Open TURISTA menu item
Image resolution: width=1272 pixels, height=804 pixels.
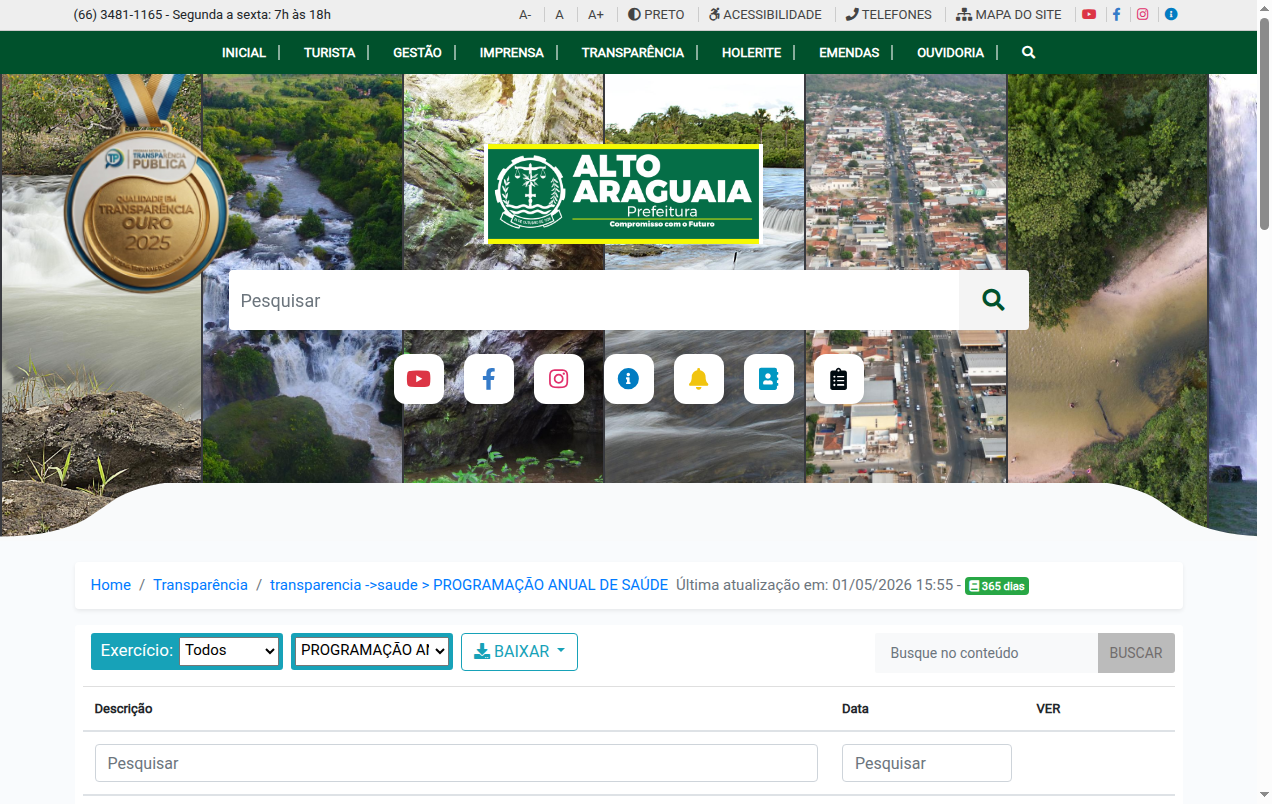[x=329, y=52]
